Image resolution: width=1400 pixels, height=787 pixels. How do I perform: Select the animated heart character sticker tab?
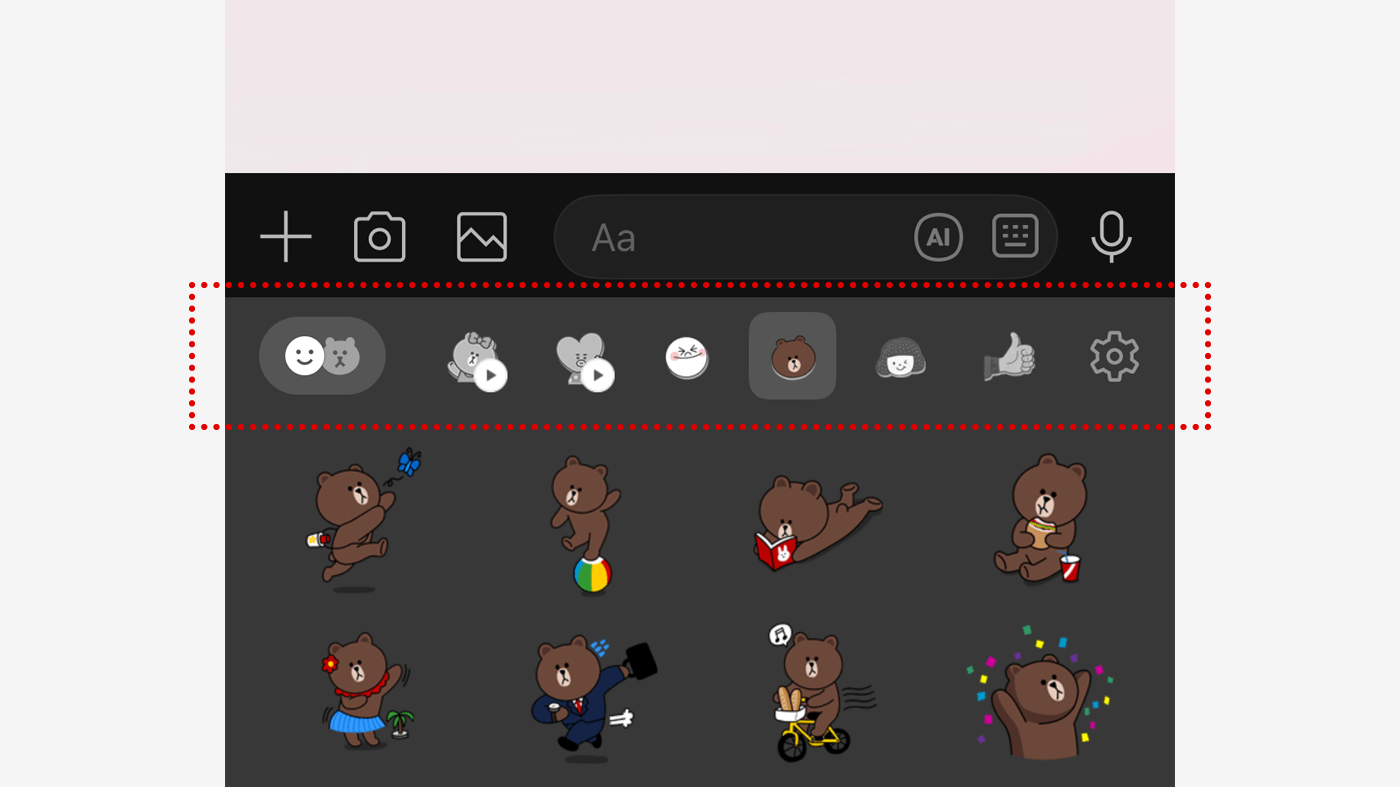[583, 359]
